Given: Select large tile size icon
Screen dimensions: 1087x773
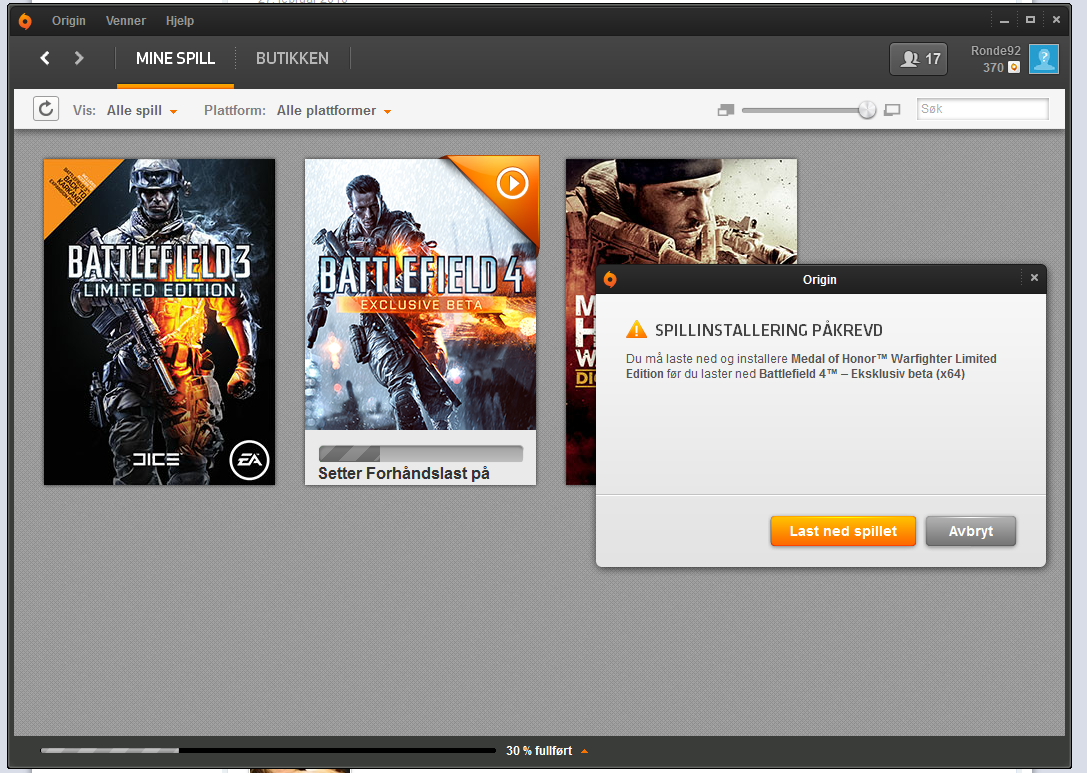Looking at the screenshot, I should [x=893, y=110].
